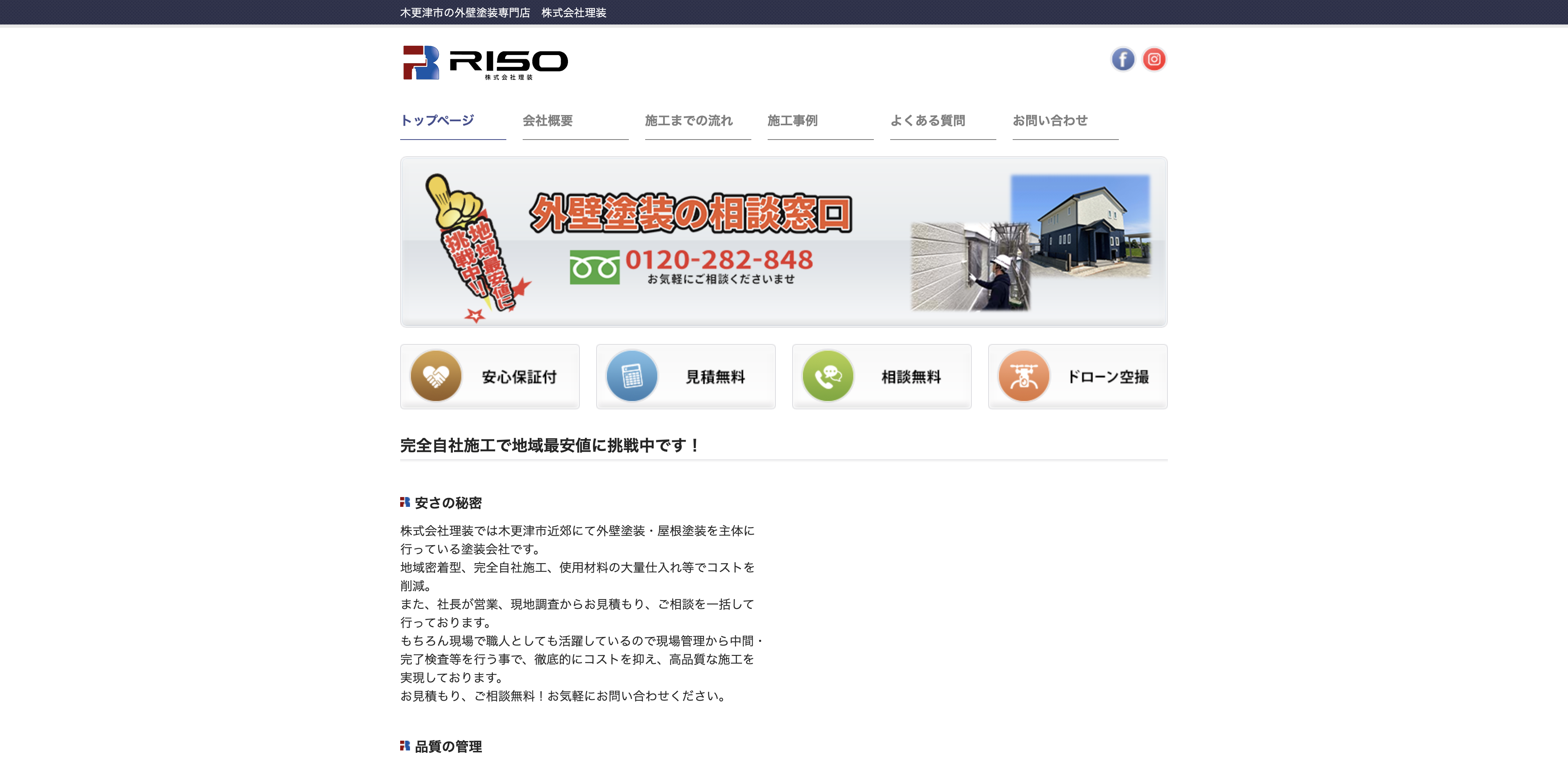This screenshot has width=1568, height=768.
Task: Click paragraph line starting 株式会社理装では木更津市近郊
Action: click(x=577, y=531)
